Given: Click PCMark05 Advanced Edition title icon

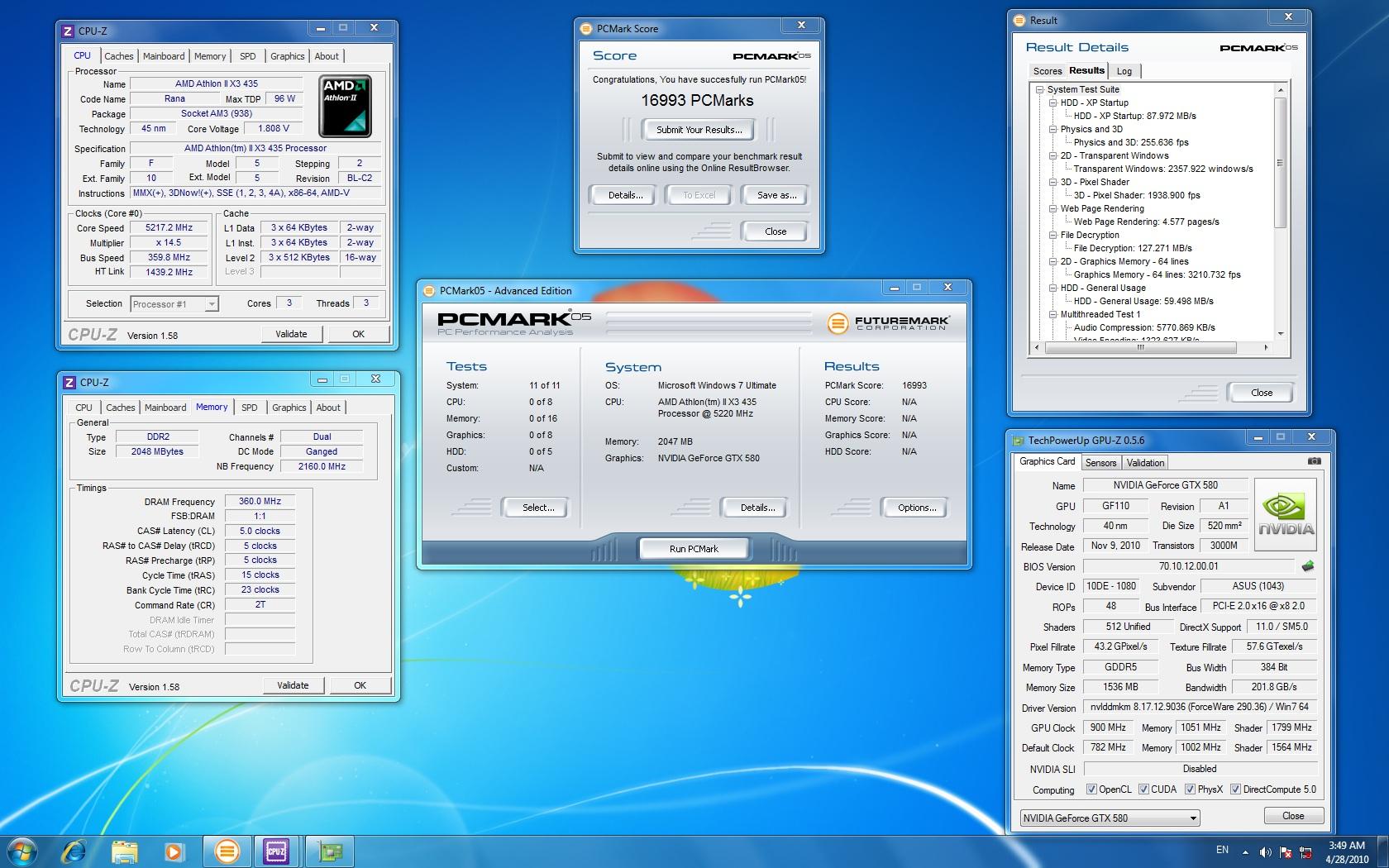Looking at the screenshot, I should tap(429, 291).
